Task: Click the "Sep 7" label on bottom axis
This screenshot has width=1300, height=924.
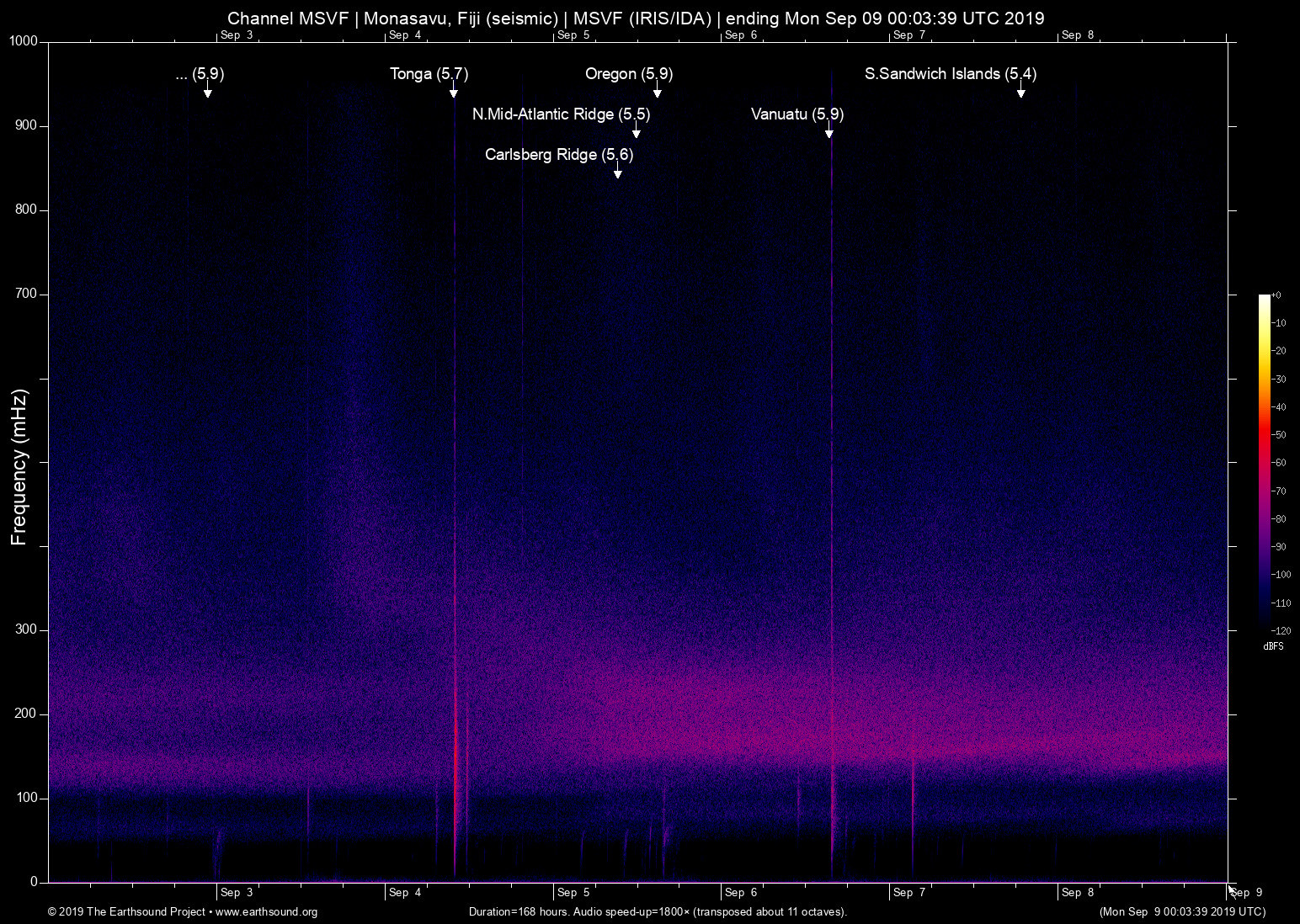Action: (910, 893)
